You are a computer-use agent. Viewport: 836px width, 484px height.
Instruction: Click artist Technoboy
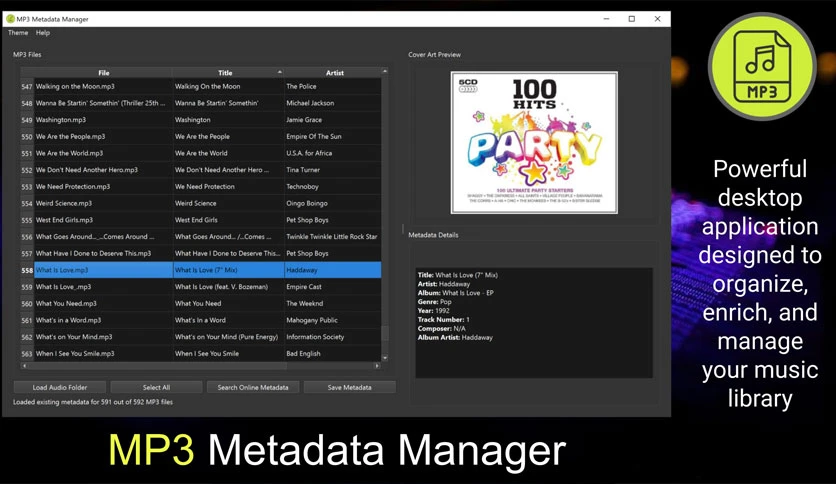click(x=302, y=187)
